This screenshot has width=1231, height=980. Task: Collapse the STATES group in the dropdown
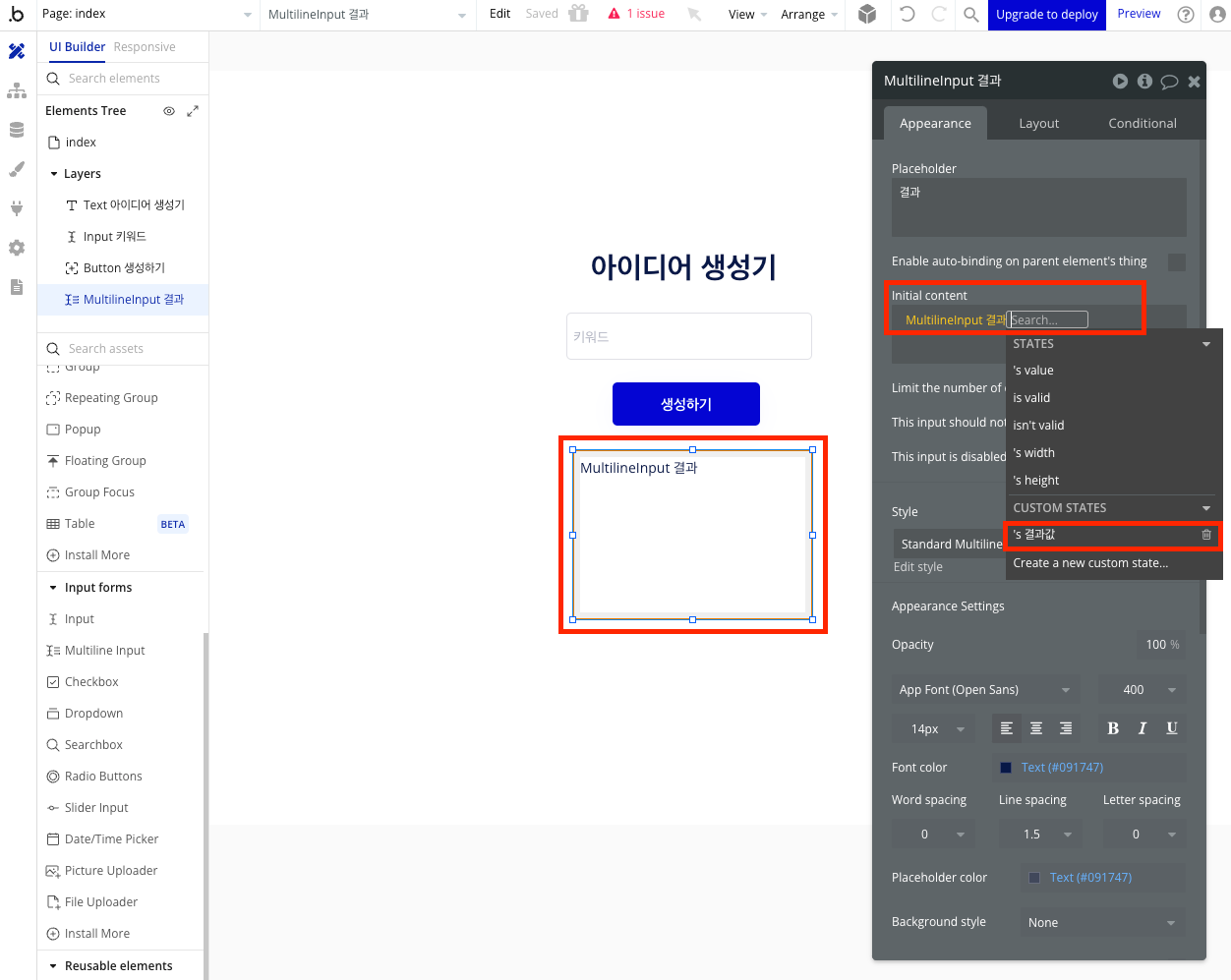pyautogui.click(x=1206, y=344)
